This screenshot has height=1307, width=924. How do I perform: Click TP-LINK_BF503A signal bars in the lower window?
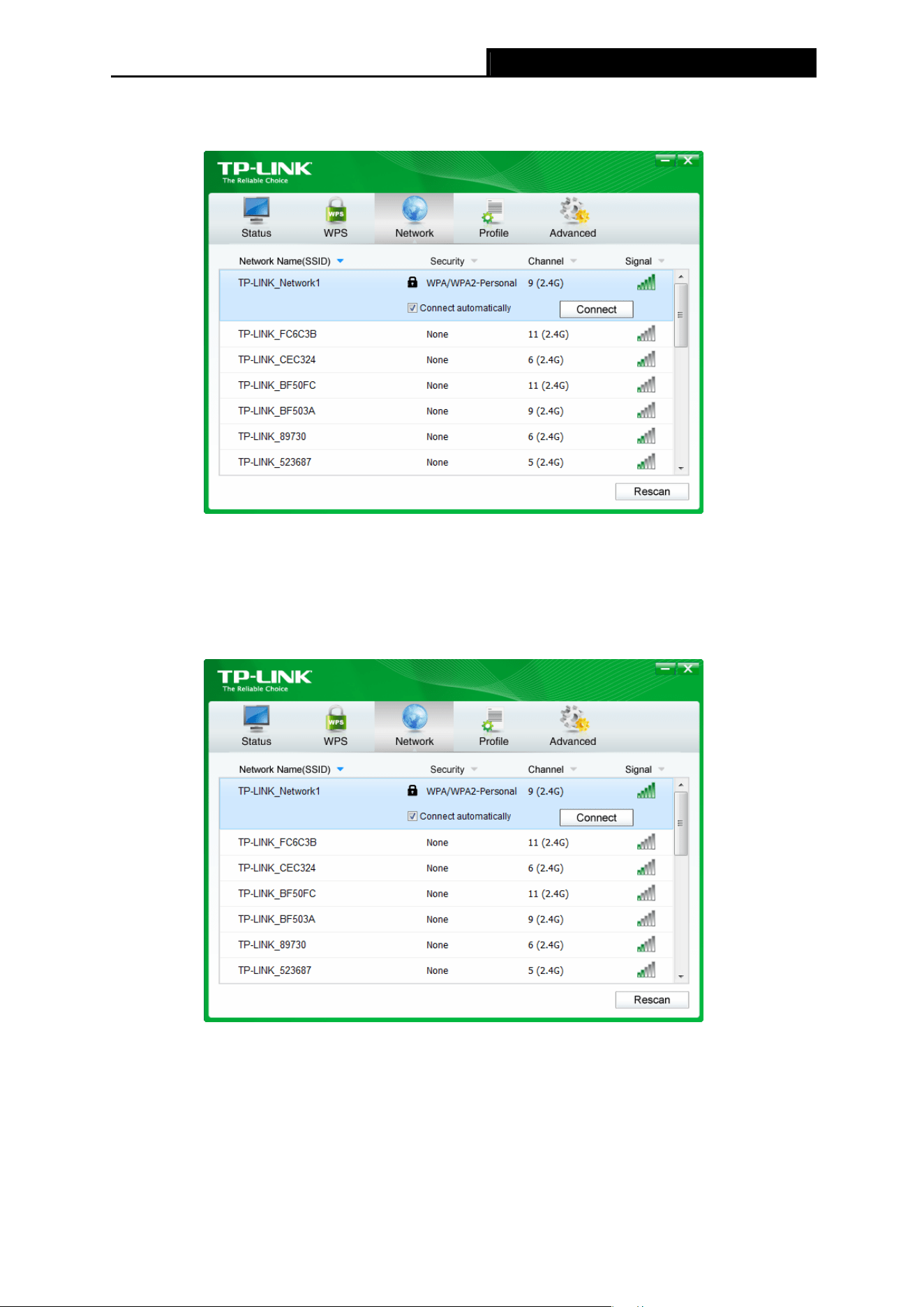coord(646,919)
